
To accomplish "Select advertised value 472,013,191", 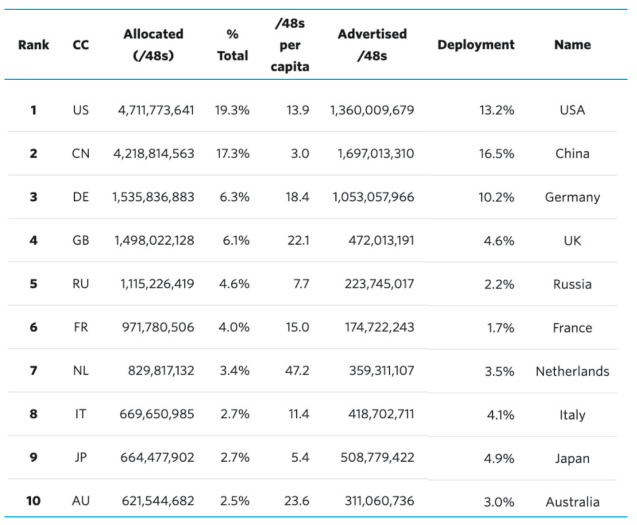I will coord(381,241).
